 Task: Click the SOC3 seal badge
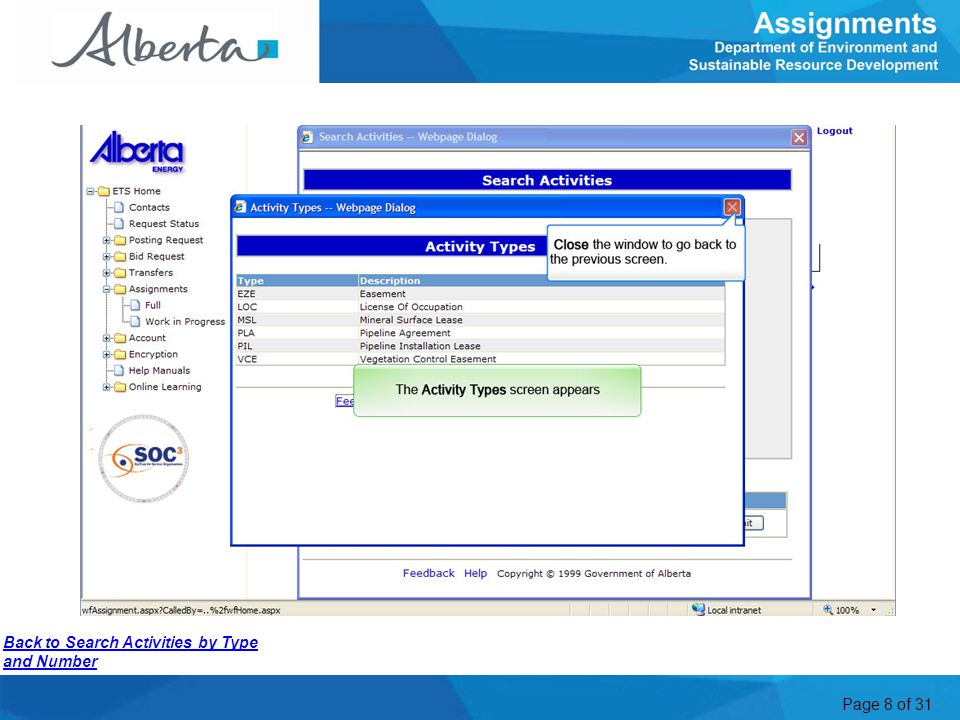click(144, 459)
